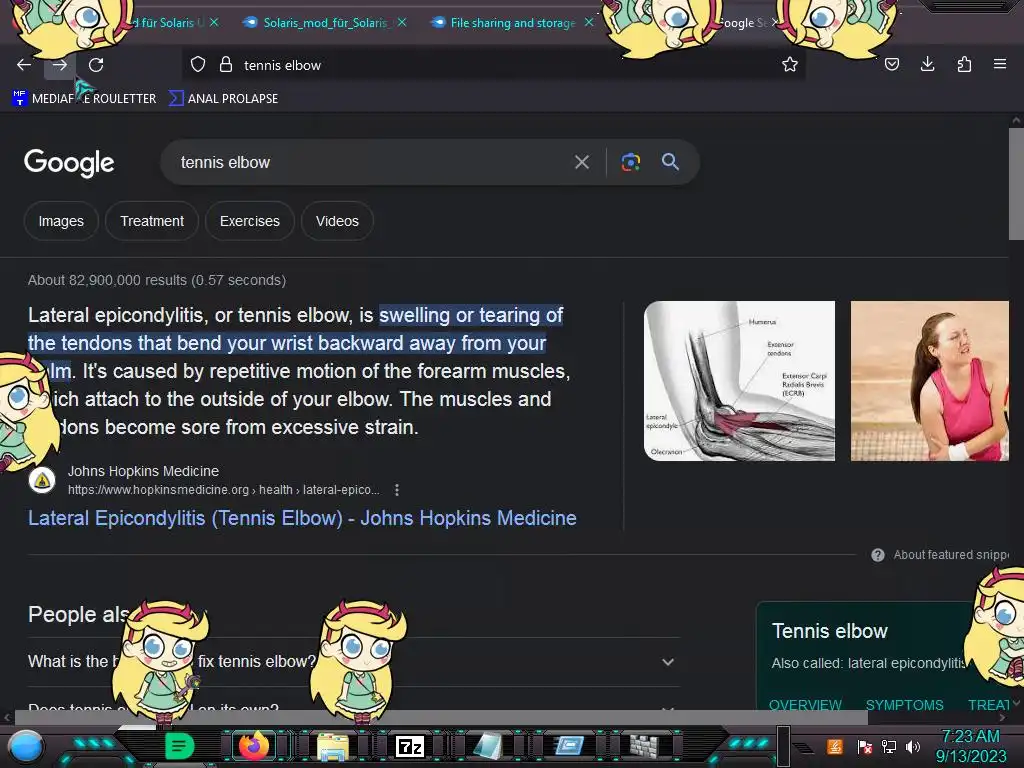
Task: Open the extensions puzzle icon
Action: tap(964, 64)
